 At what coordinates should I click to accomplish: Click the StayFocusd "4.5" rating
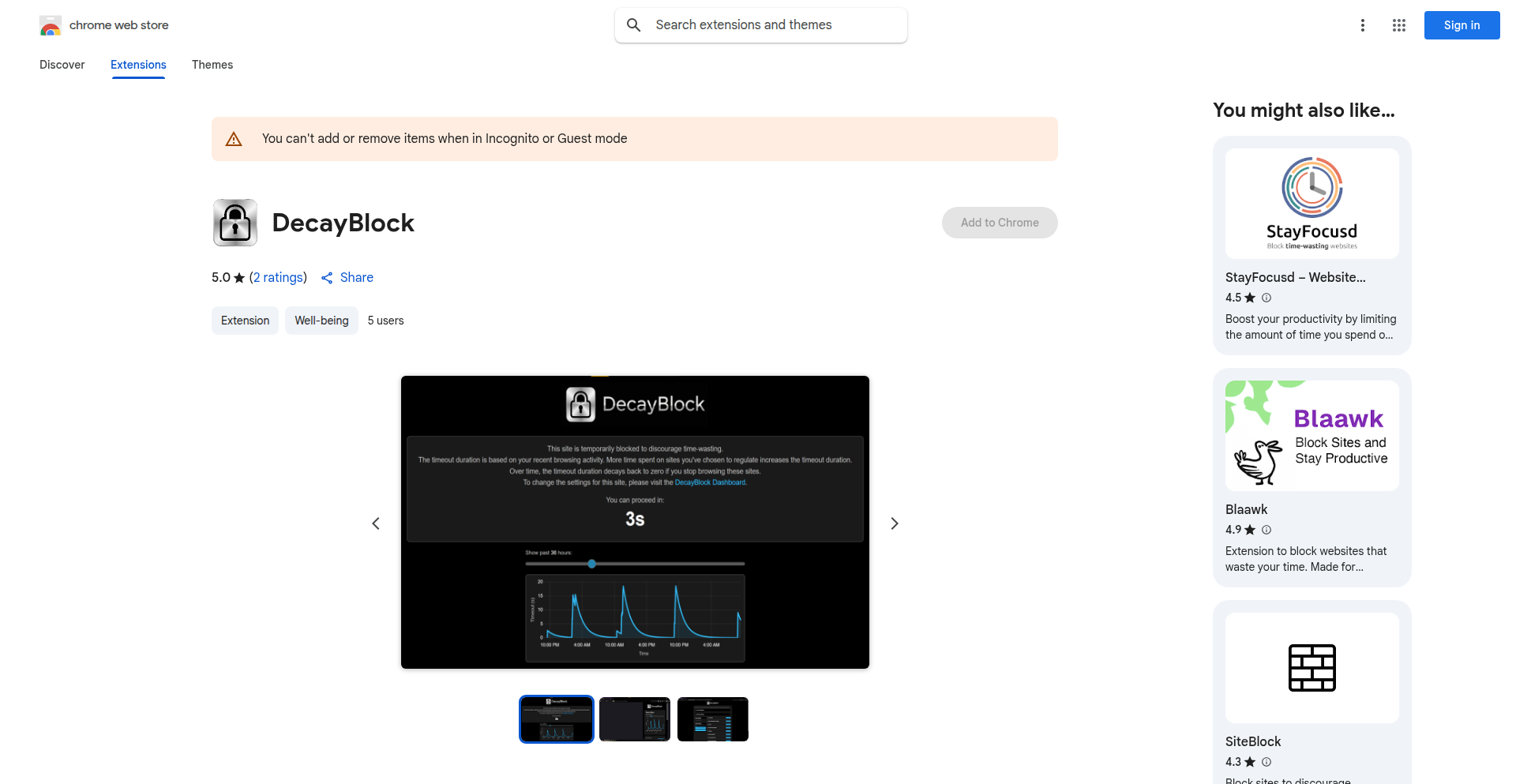pyautogui.click(x=1233, y=298)
